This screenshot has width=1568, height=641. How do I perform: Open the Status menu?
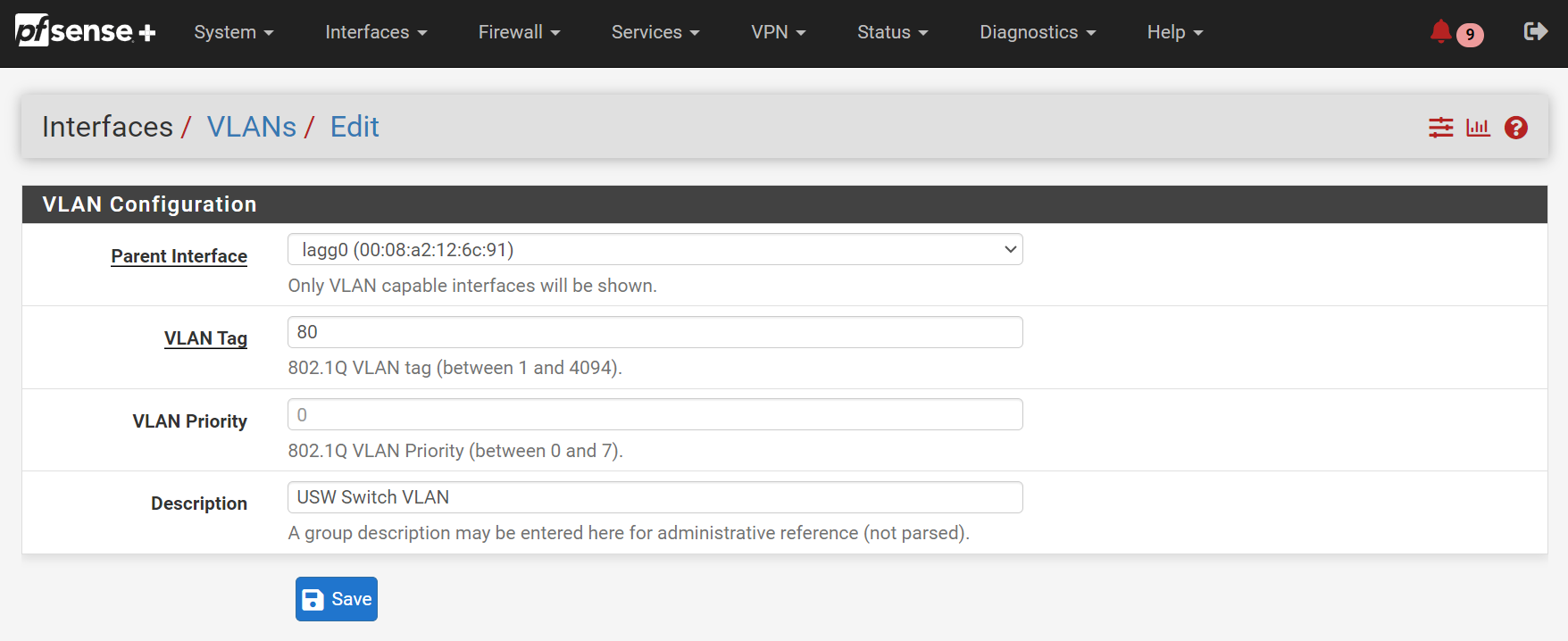click(892, 32)
